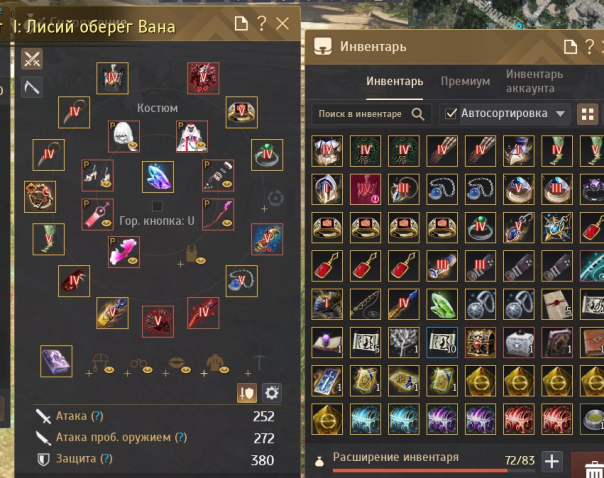Click the Поиск в инвентаре search field
The width and height of the screenshot is (604, 478).
(x=371, y=114)
